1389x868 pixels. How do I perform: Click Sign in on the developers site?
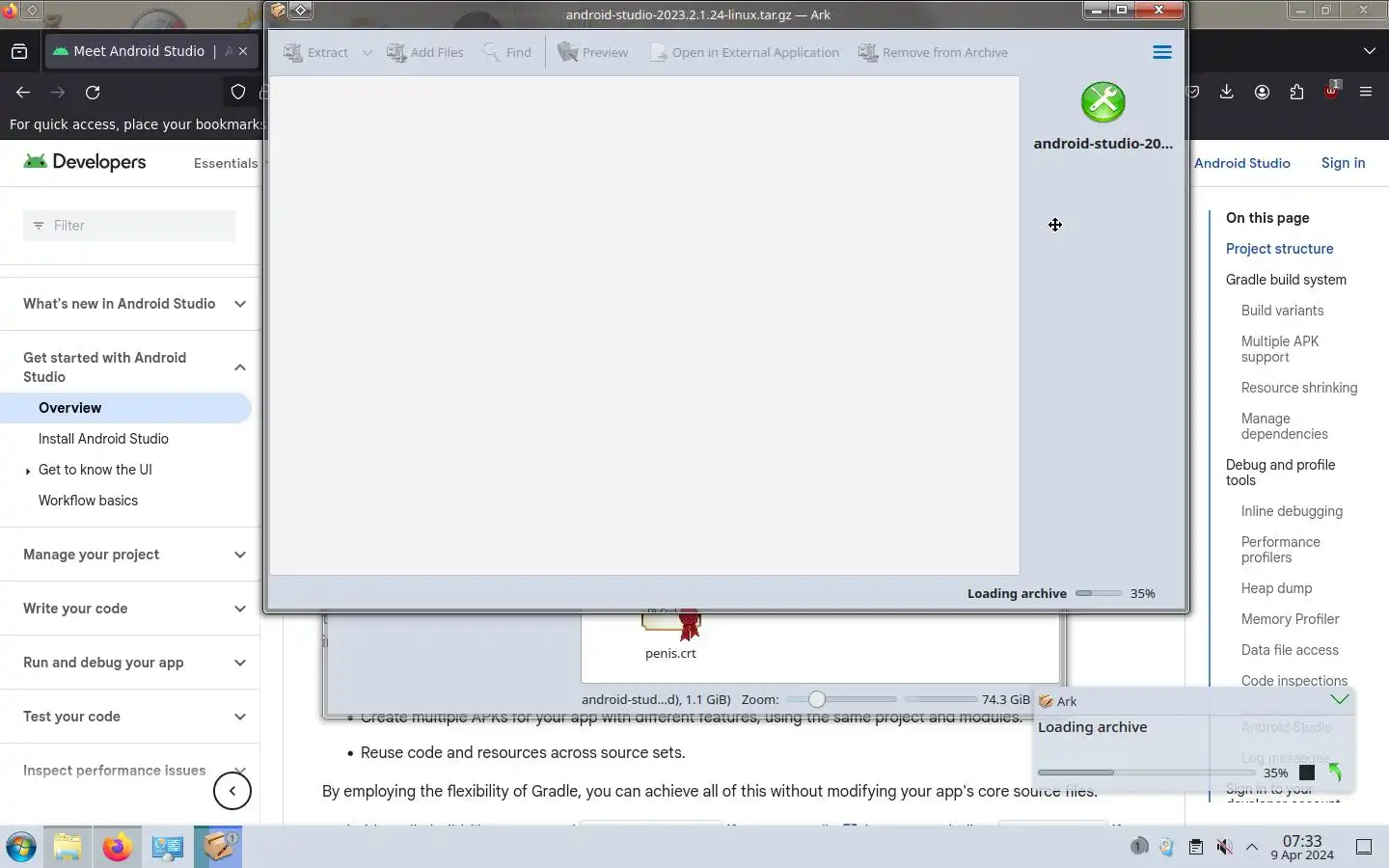[x=1343, y=163]
